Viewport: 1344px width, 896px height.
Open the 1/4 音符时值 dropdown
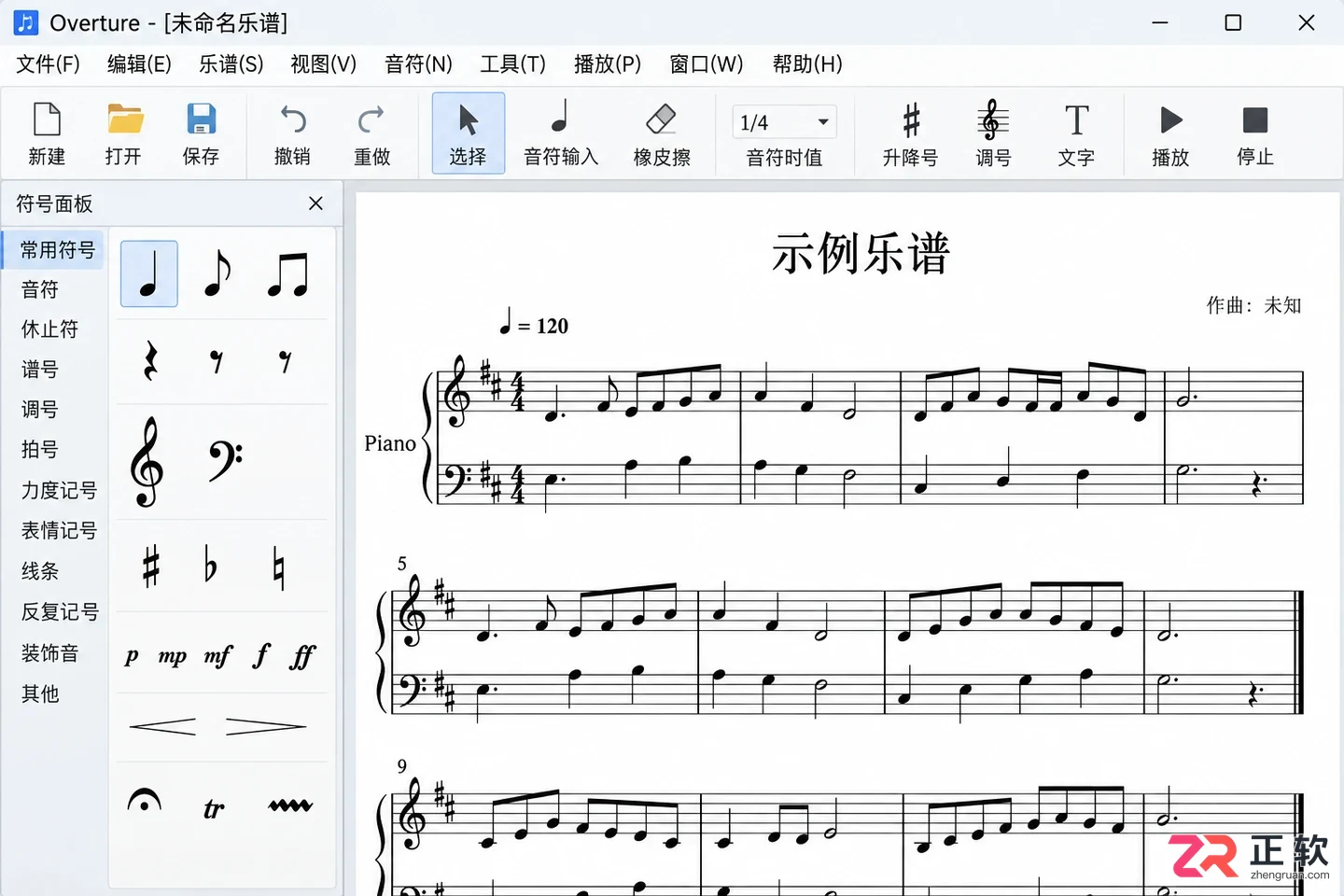[x=784, y=122]
